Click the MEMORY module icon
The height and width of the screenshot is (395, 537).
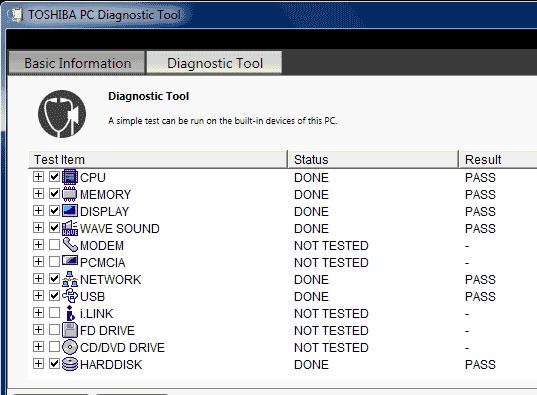[70, 194]
